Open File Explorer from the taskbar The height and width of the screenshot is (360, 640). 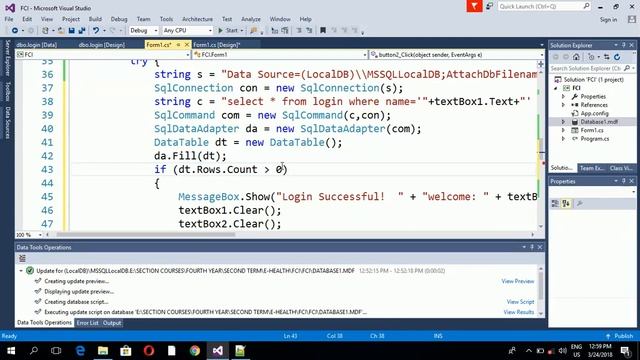[x=103, y=351]
